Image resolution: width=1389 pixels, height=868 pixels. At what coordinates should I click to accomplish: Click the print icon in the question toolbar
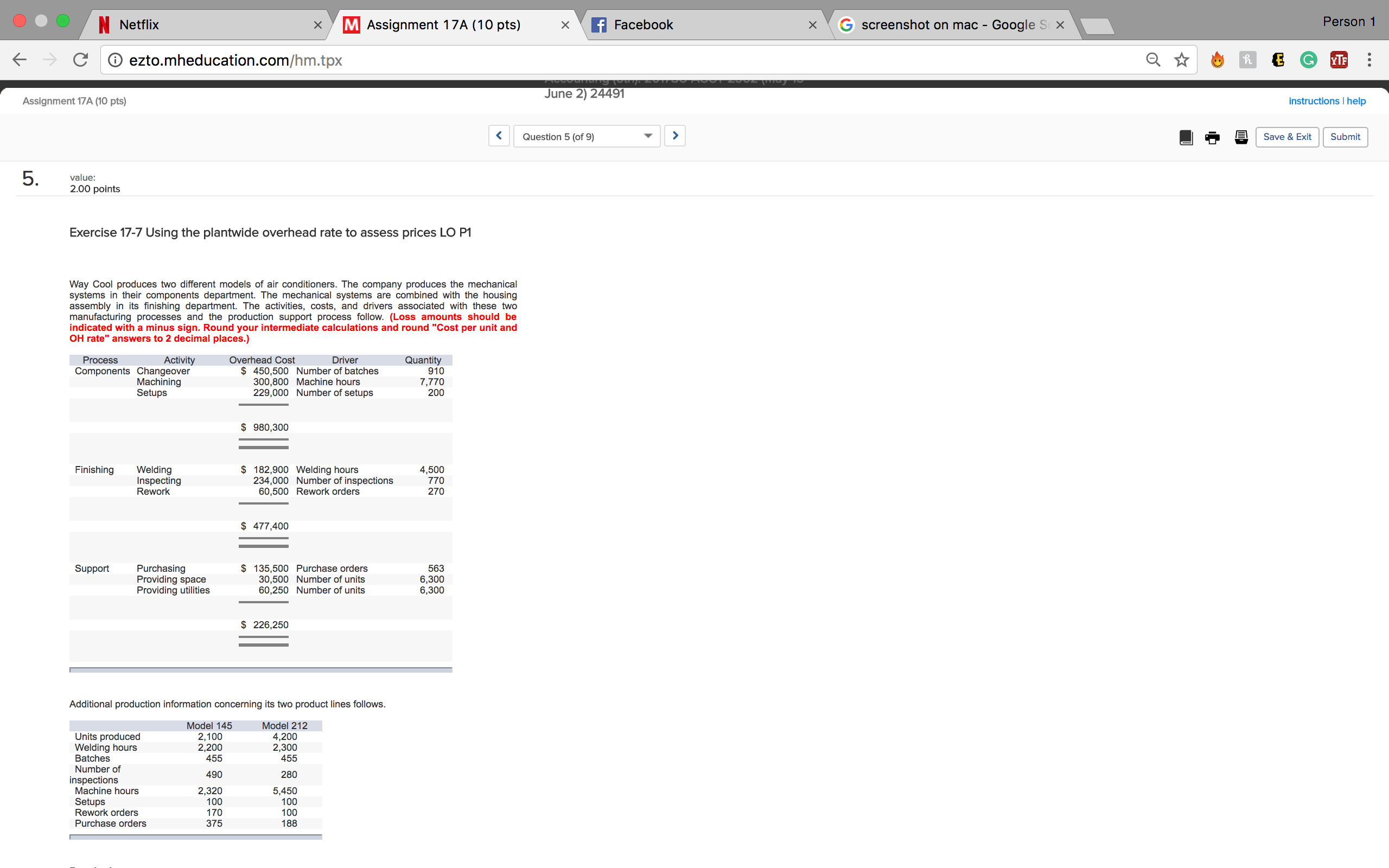[x=1212, y=137]
